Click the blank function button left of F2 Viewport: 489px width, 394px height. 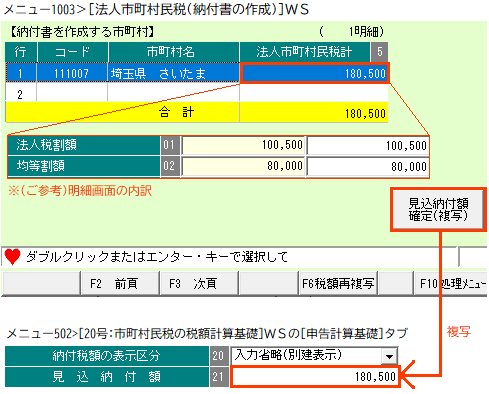(x=41, y=283)
